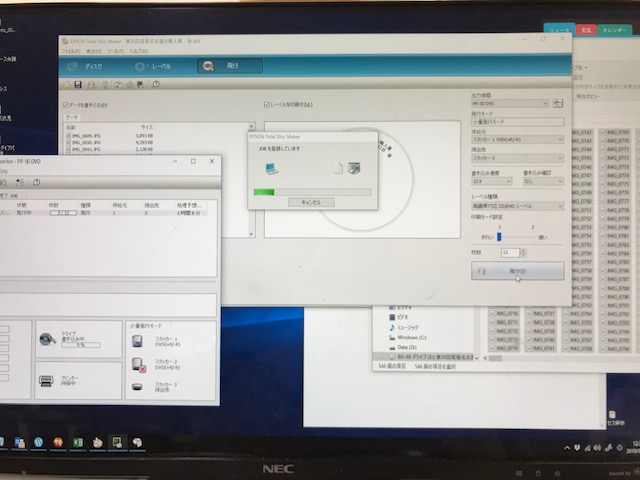640x480 pixels.
Task: Open the 供給元 stacker 1 dropdown
Action: (x=518, y=140)
